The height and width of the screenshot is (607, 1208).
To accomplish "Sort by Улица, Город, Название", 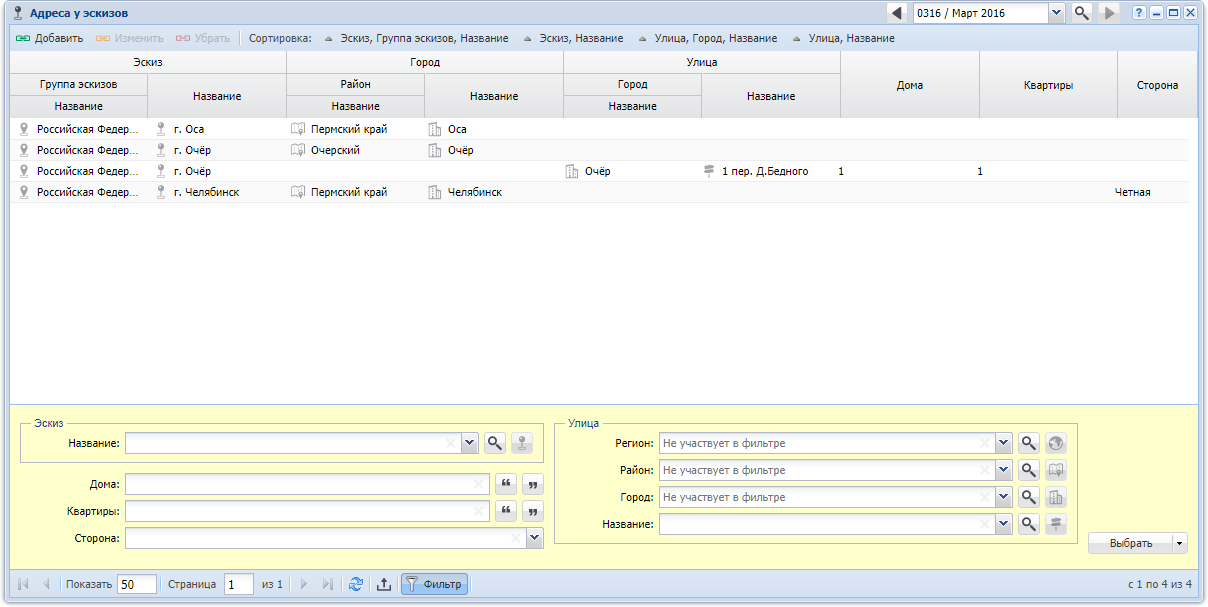I will point(707,38).
